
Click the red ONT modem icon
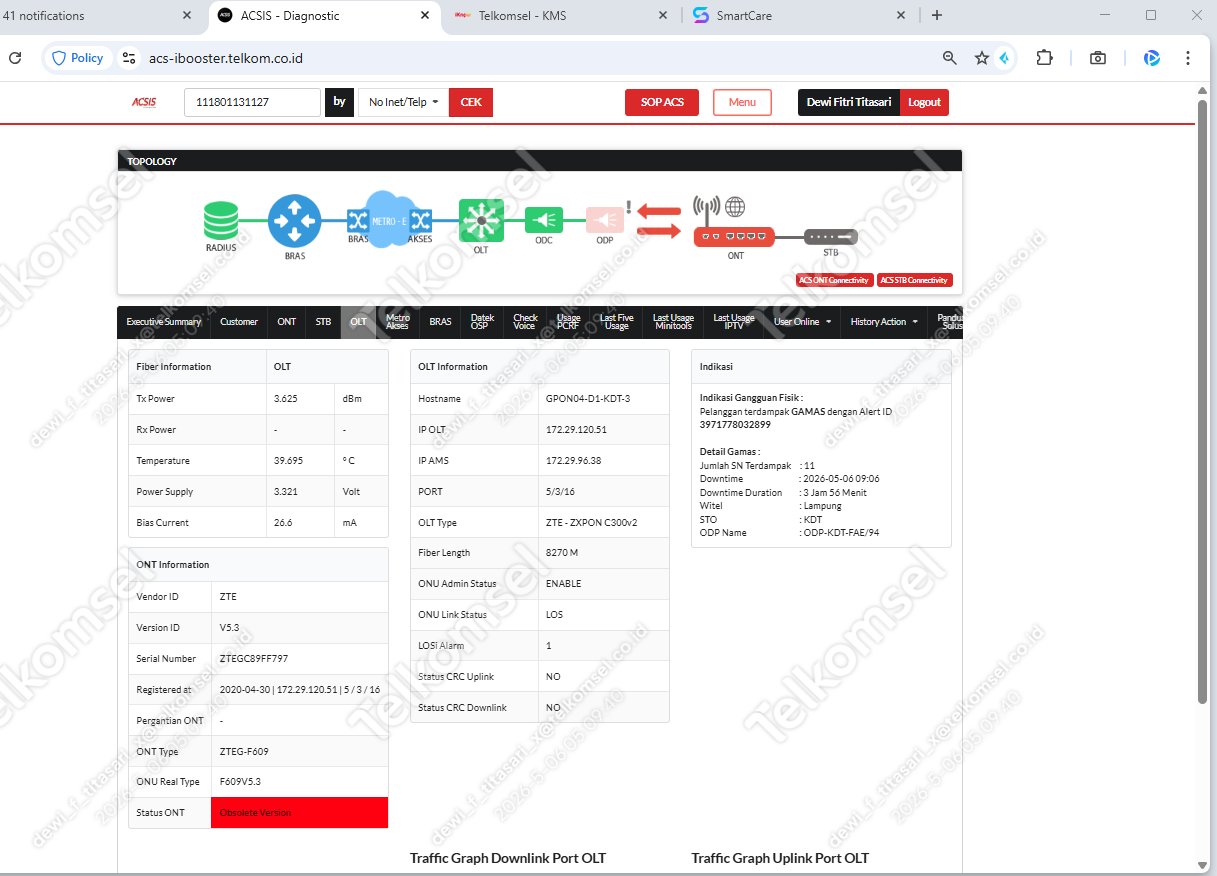[x=735, y=236]
